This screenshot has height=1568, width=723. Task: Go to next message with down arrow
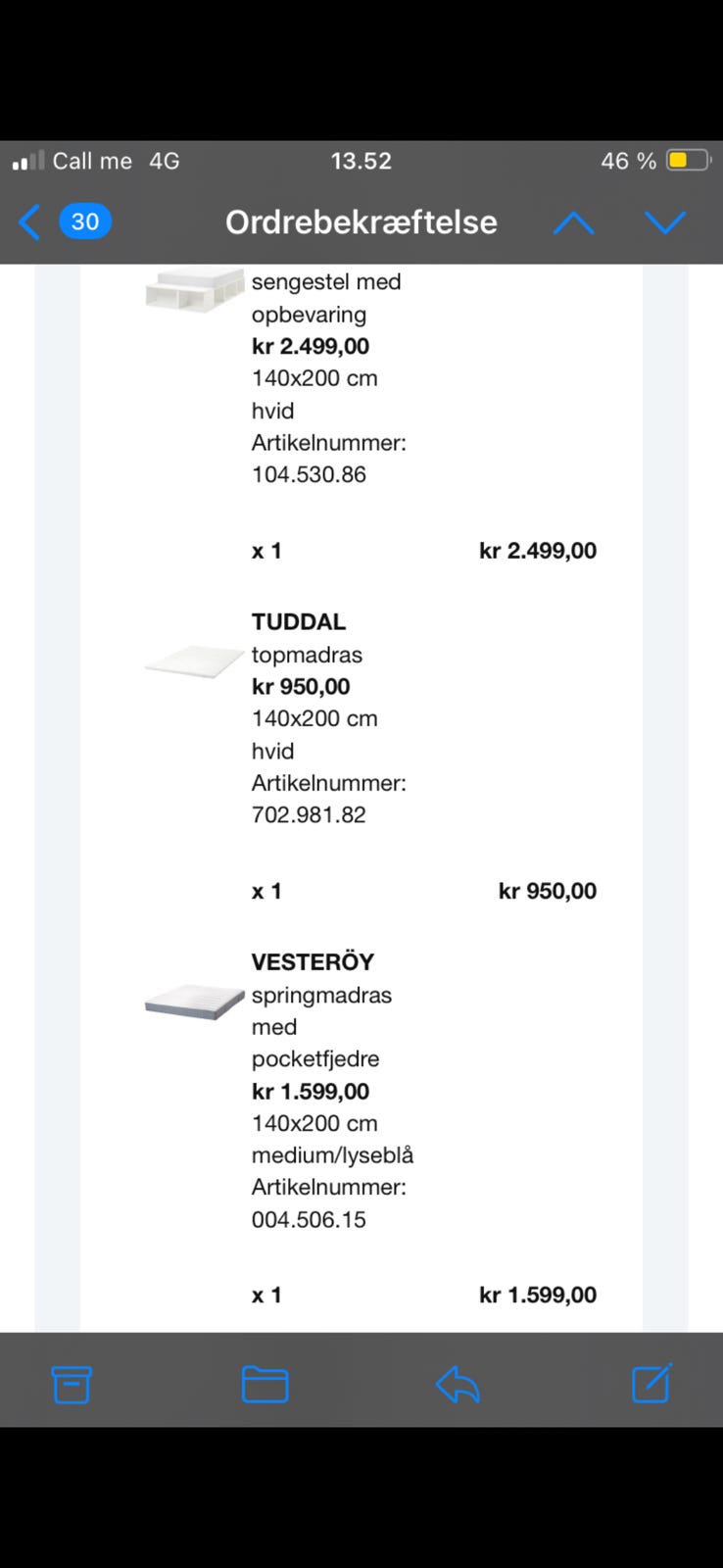tap(664, 223)
